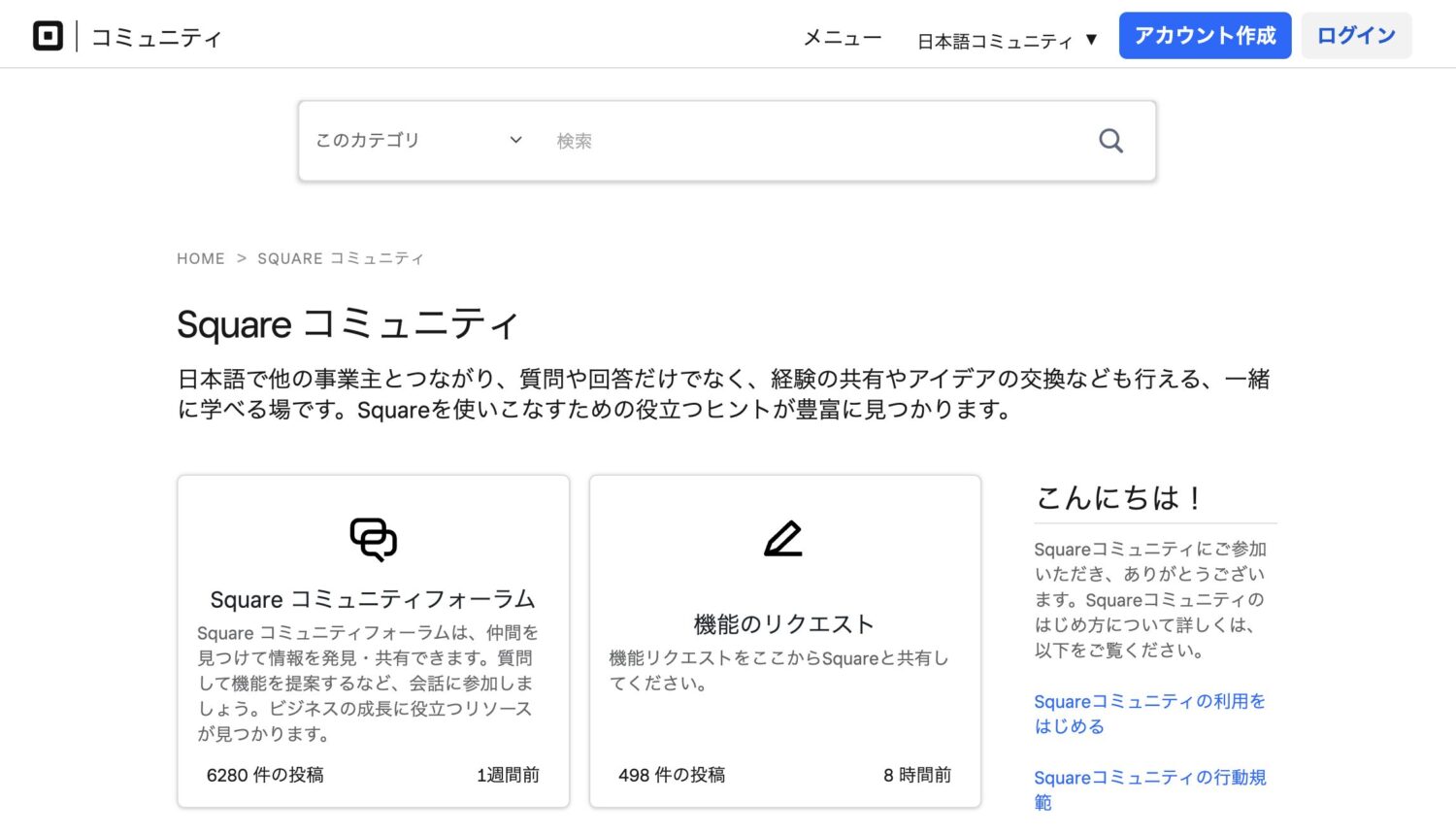
Task: Click the pencil icon on 機能のリクエスト card
Action: tap(784, 540)
